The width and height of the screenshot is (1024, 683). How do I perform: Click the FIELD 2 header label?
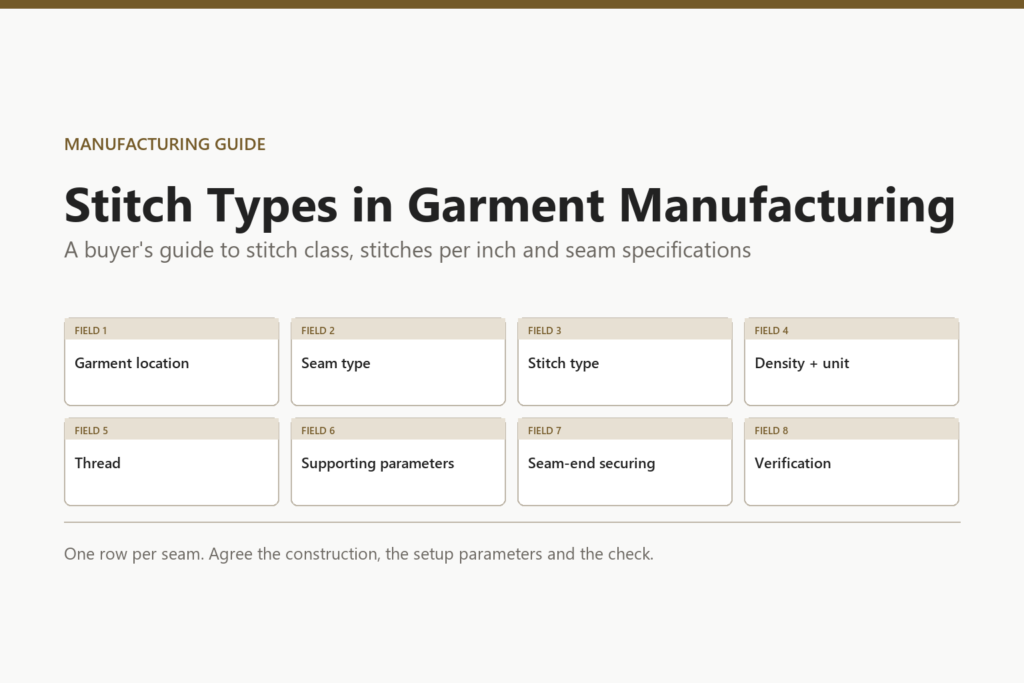tap(318, 330)
